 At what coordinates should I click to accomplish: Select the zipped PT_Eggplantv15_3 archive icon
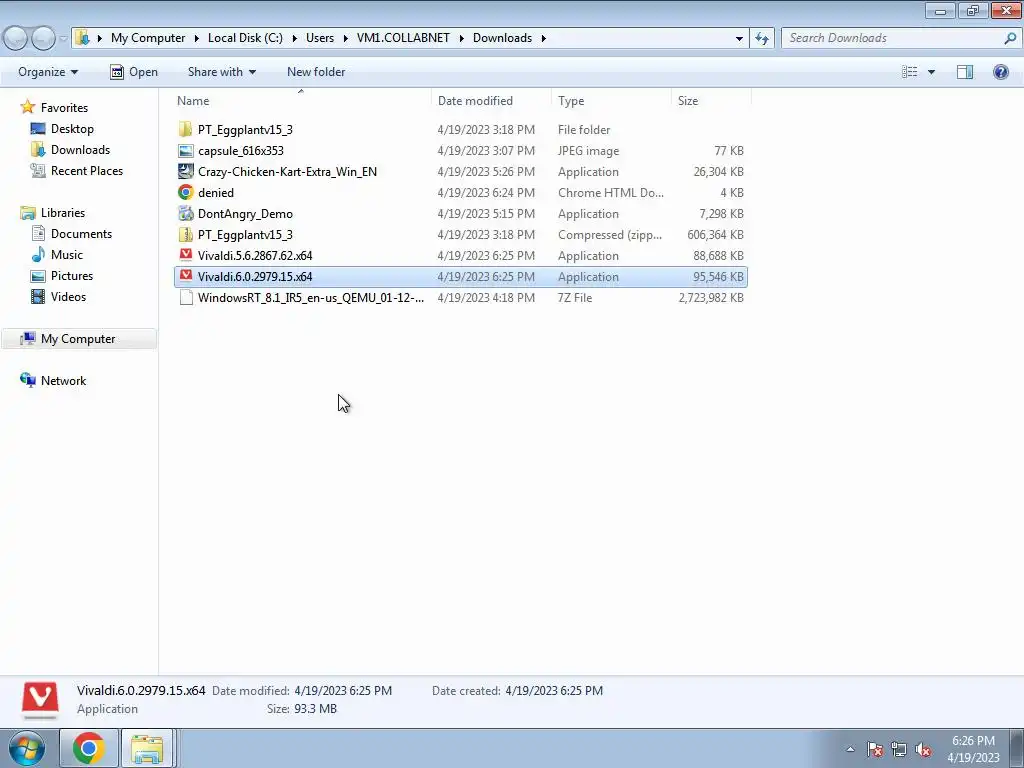tap(185, 234)
